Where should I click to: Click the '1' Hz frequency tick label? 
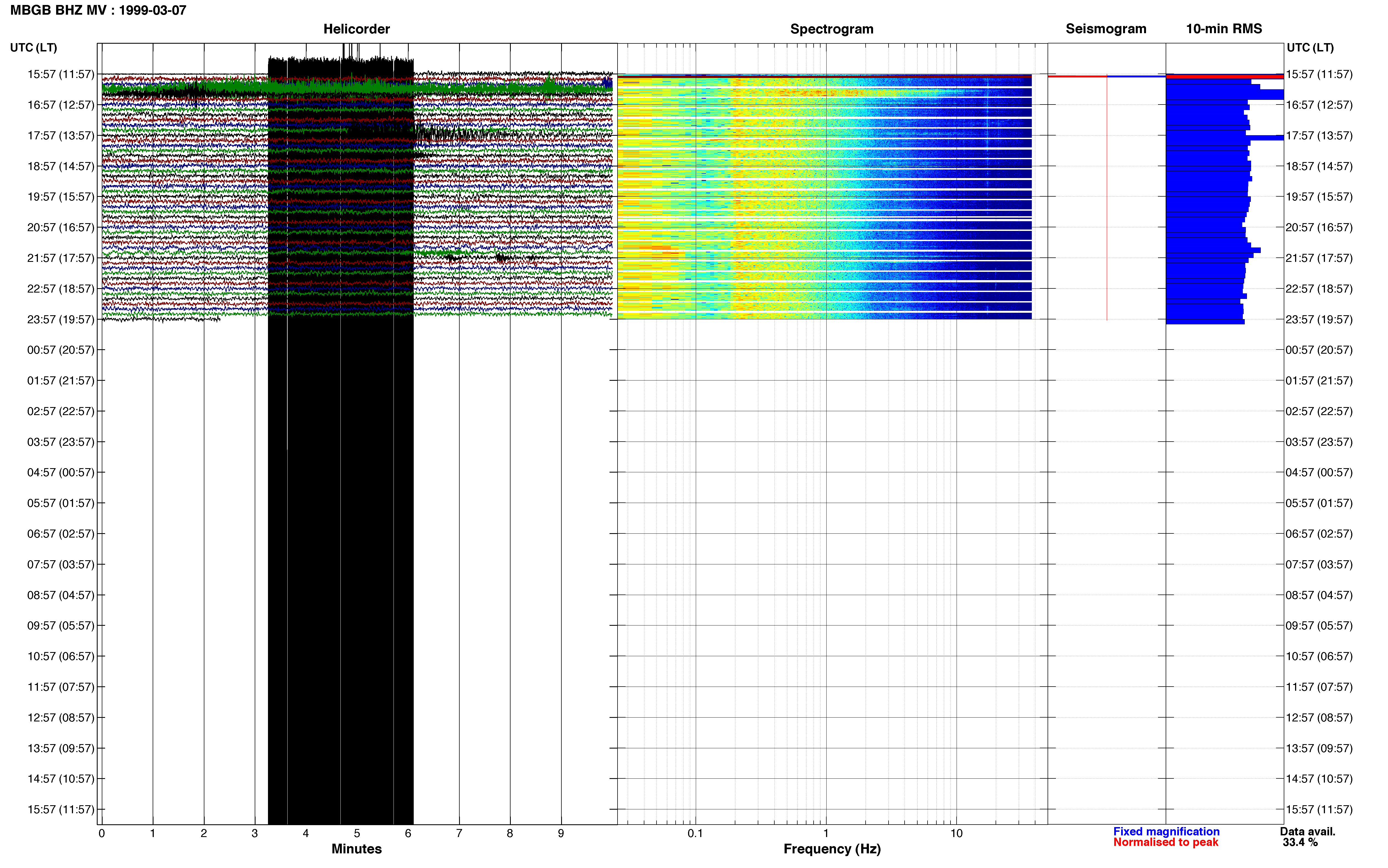click(826, 833)
